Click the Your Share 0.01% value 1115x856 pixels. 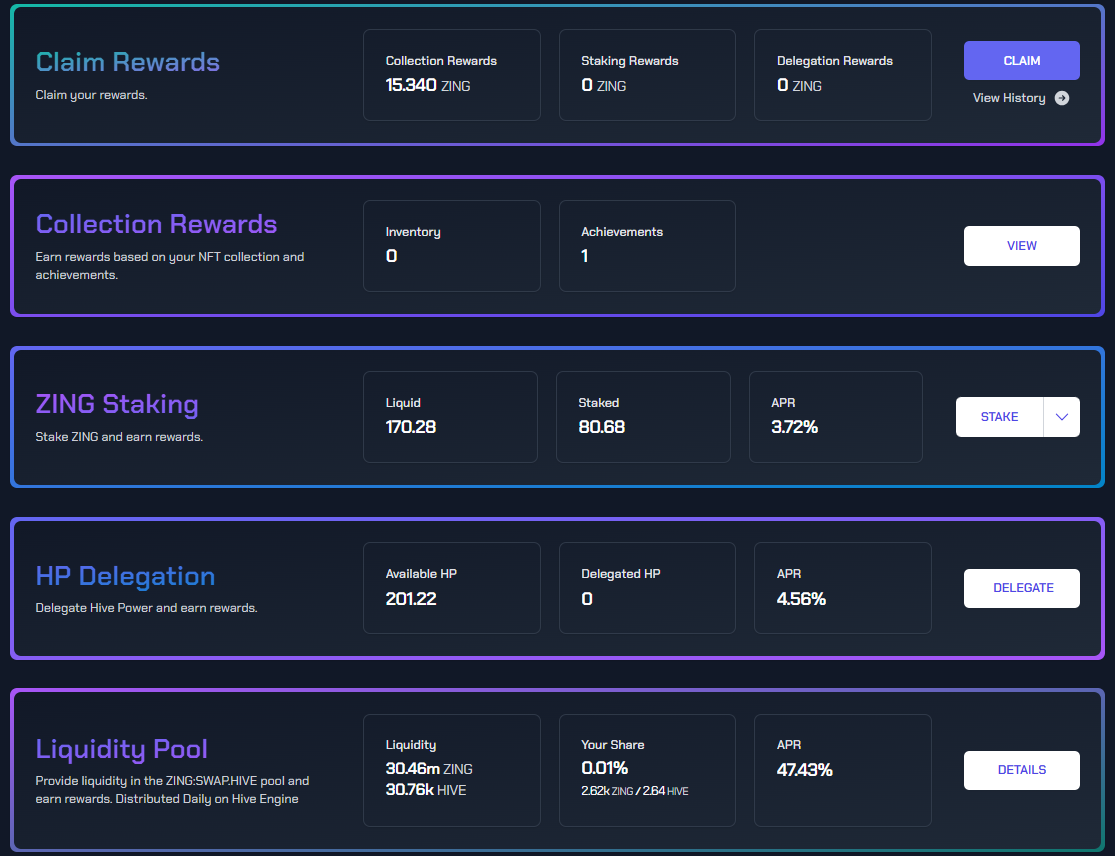pos(604,768)
